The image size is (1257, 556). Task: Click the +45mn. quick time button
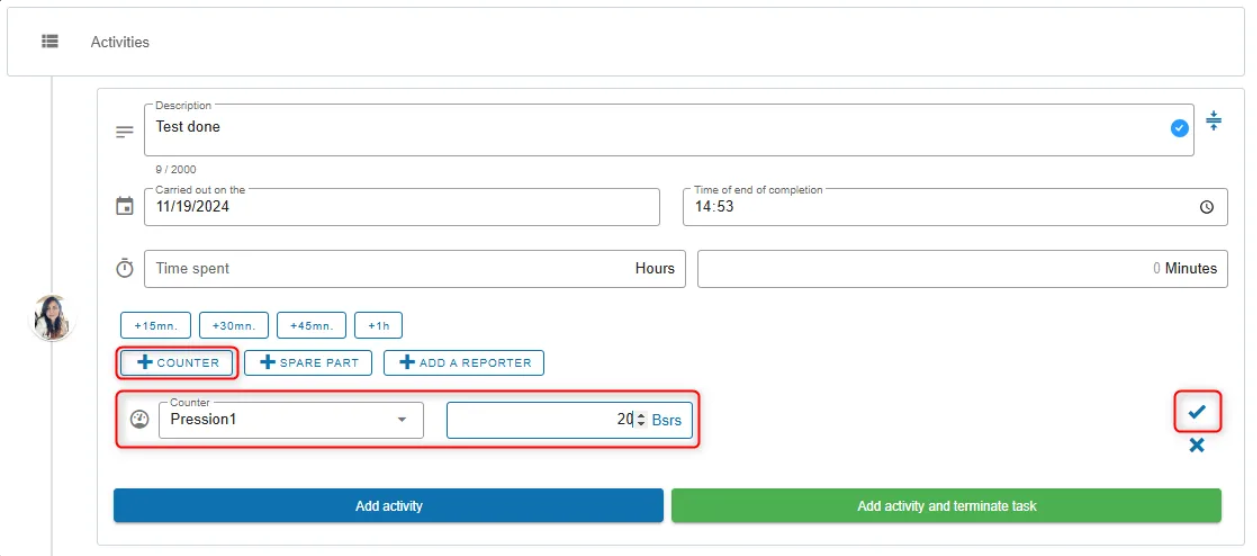[x=312, y=325]
